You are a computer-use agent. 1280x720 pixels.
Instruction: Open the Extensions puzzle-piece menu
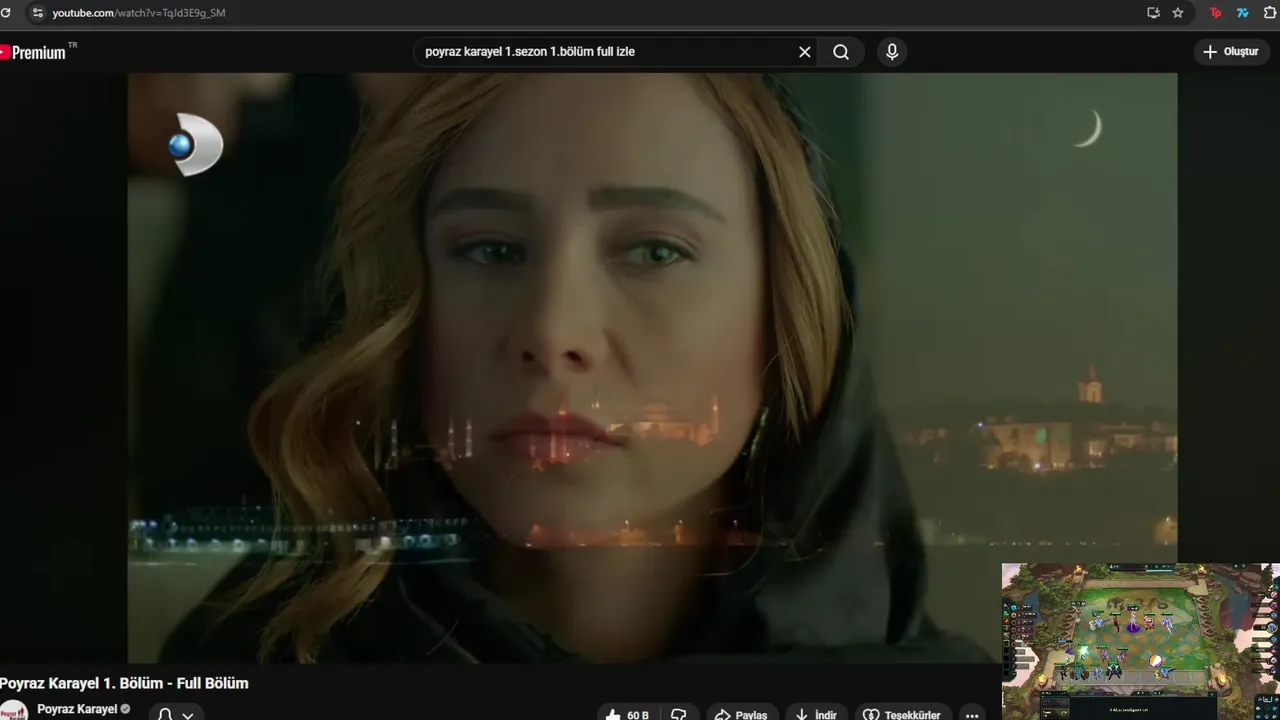click(x=1271, y=13)
